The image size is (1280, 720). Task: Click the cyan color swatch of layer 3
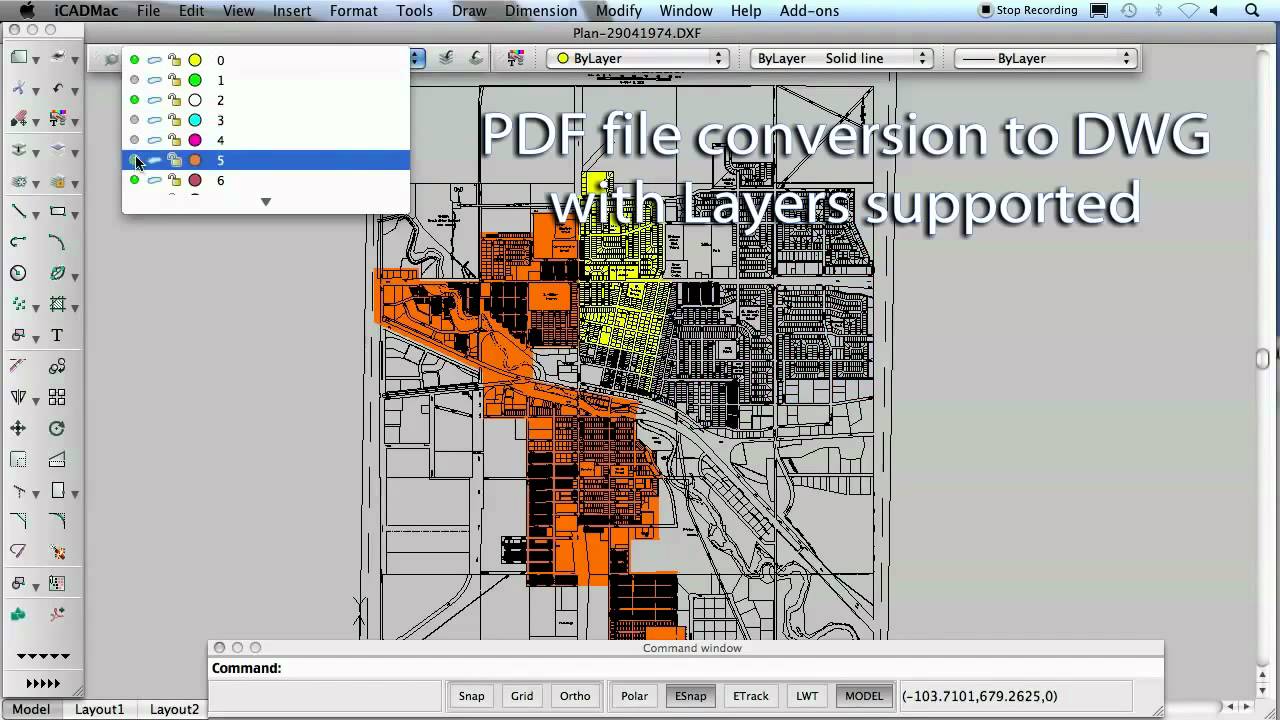click(195, 120)
